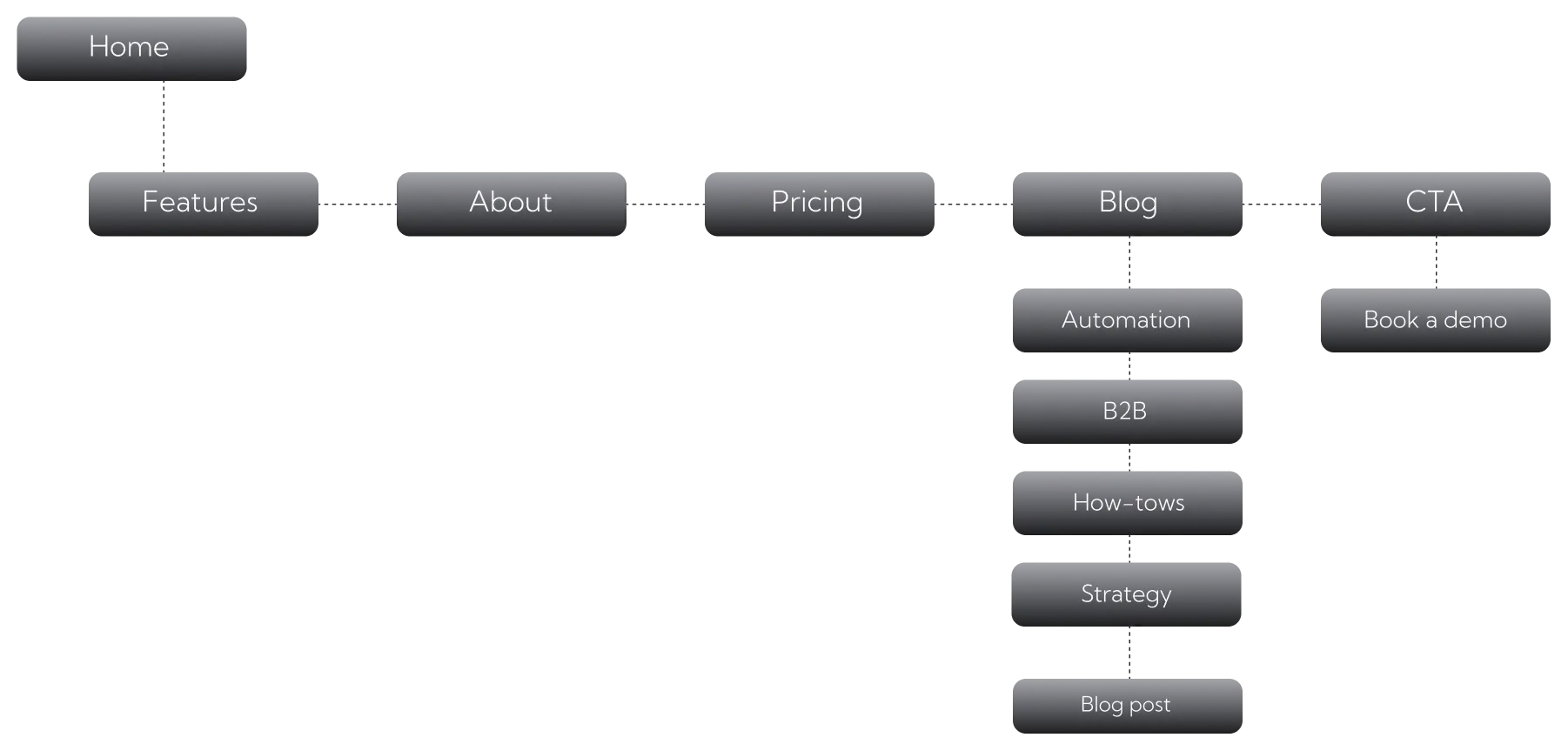The height and width of the screenshot is (751, 1568).
Task: Click the Home node
Action: pos(132,48)
